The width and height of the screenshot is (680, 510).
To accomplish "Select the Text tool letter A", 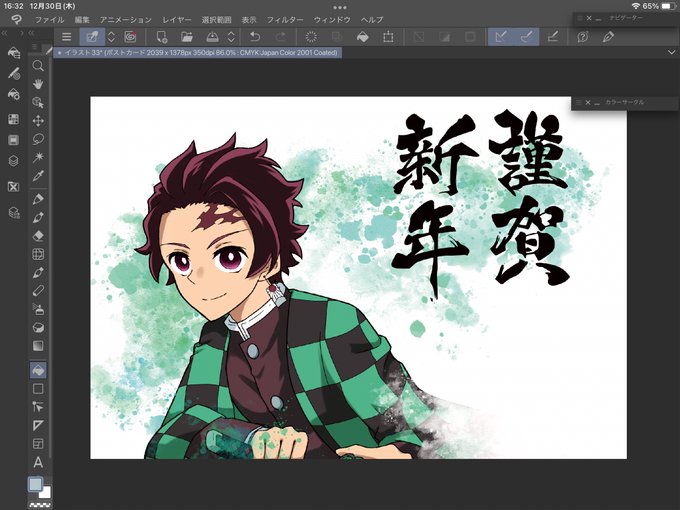I will click(x=38, y=462).
